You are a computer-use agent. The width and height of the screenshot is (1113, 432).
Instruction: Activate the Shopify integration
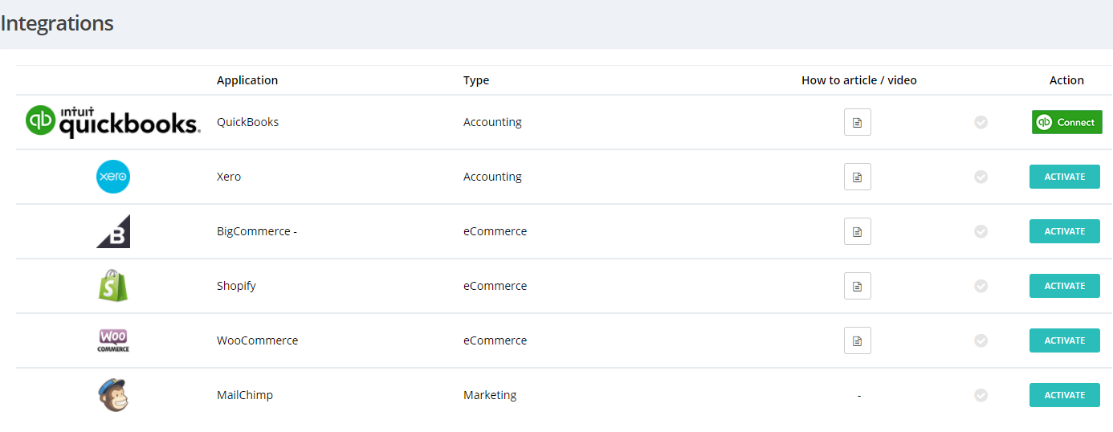pos(1064,286)
